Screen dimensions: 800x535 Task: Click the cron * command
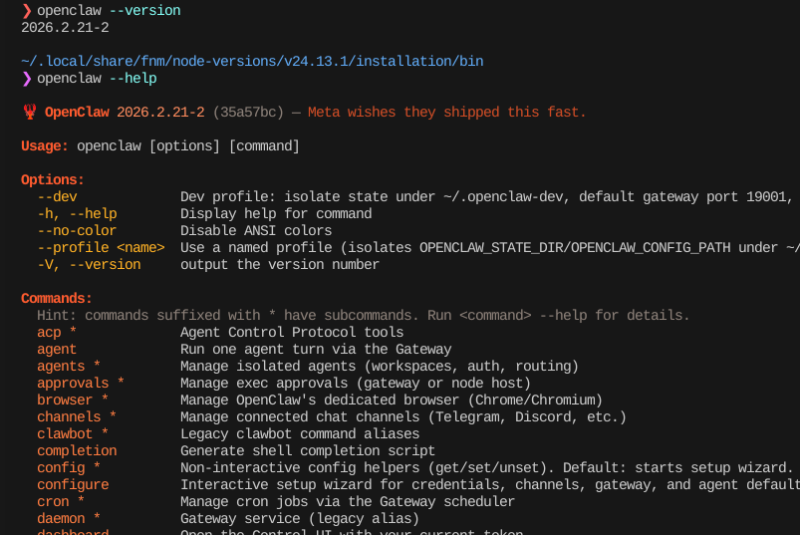coord(61,502)
